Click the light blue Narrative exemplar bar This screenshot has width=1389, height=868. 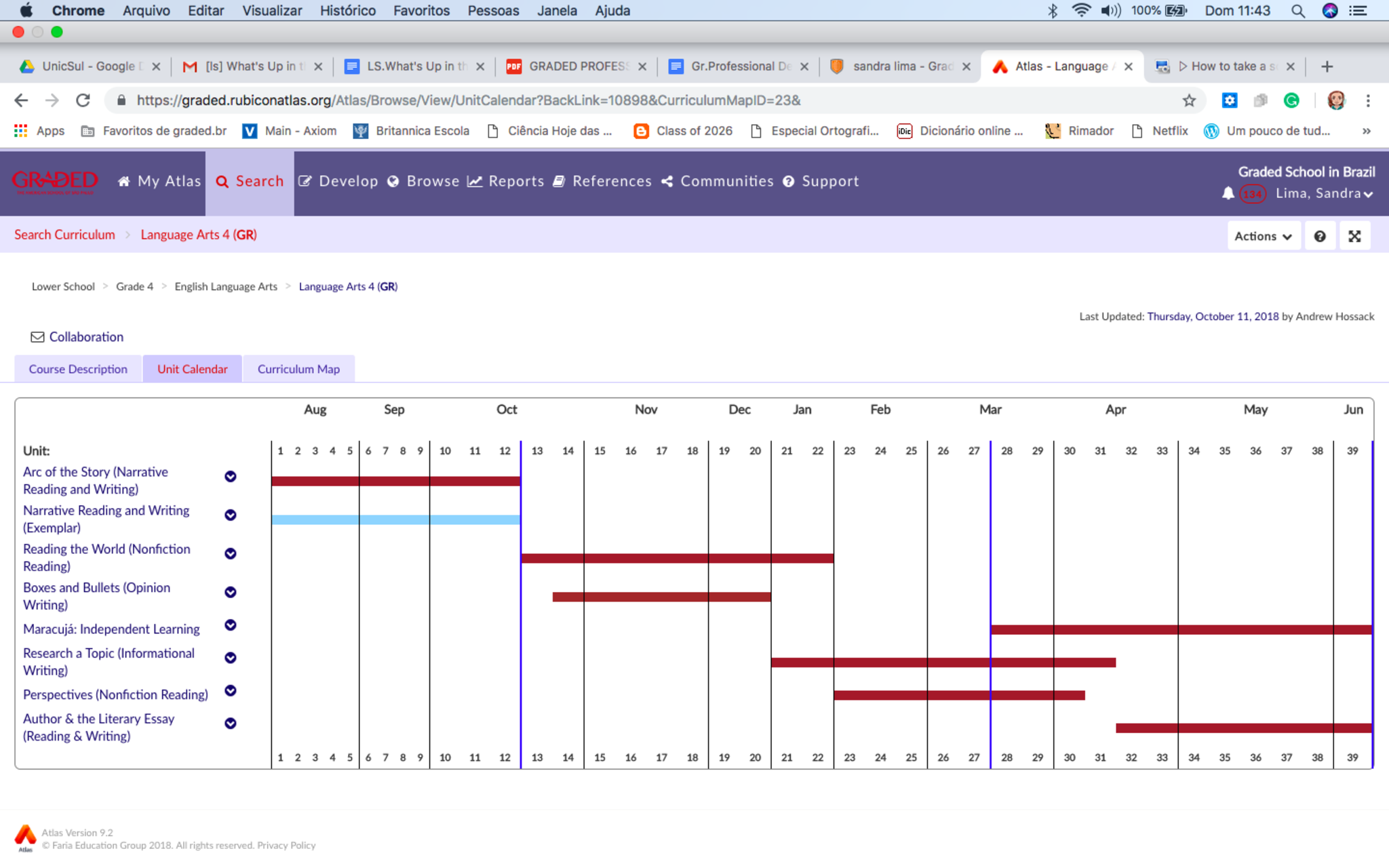[395, 520]
